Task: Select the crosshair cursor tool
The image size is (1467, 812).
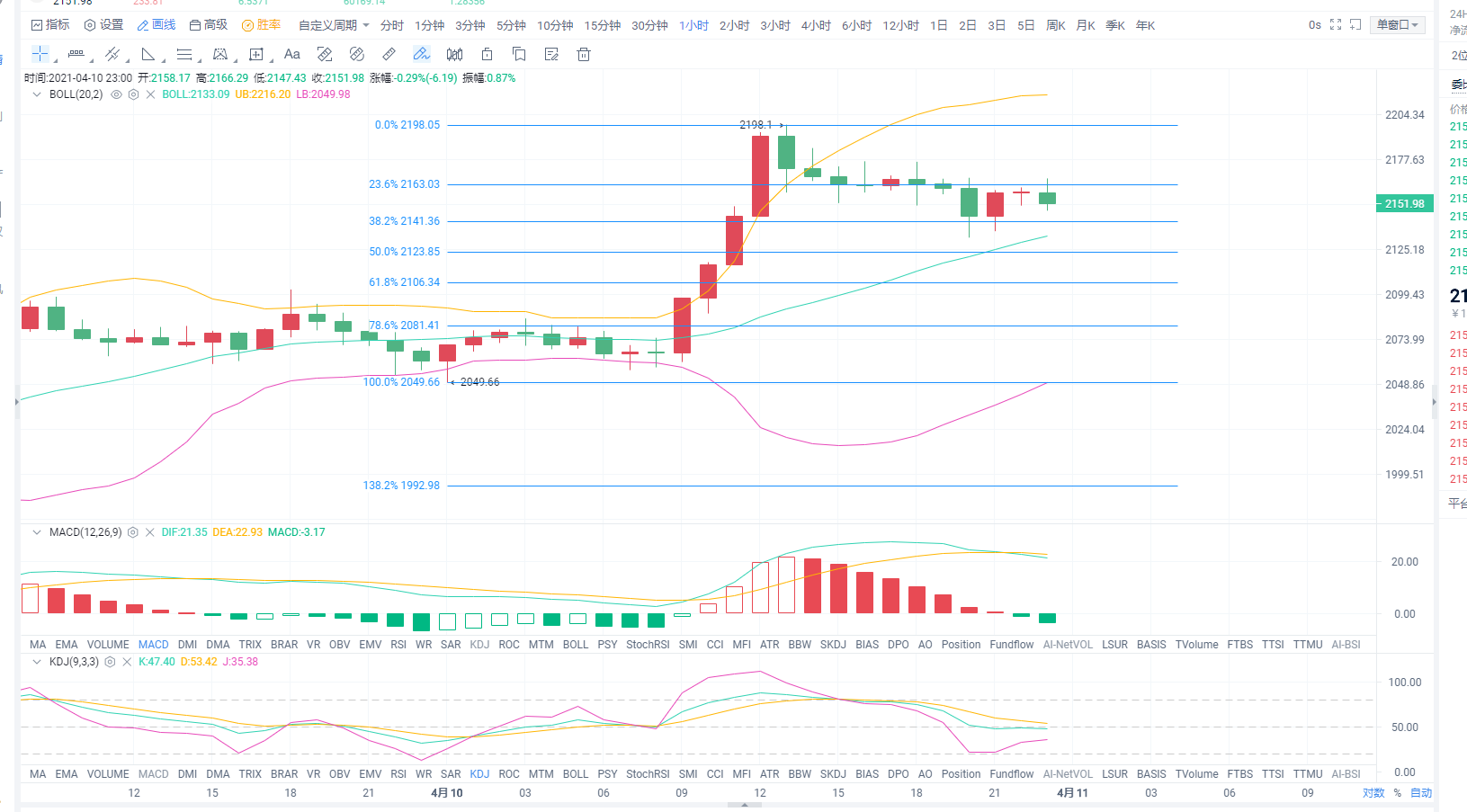Action: [40, 54]
